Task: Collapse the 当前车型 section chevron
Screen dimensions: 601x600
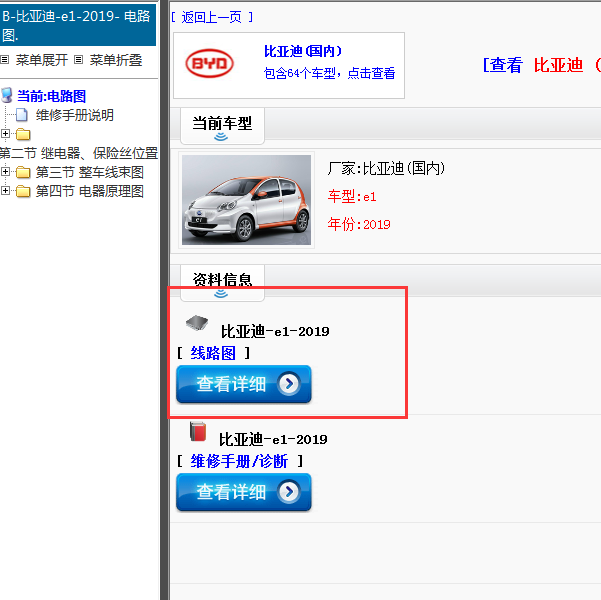Action: pyautogui.click(x=221, y=137)
